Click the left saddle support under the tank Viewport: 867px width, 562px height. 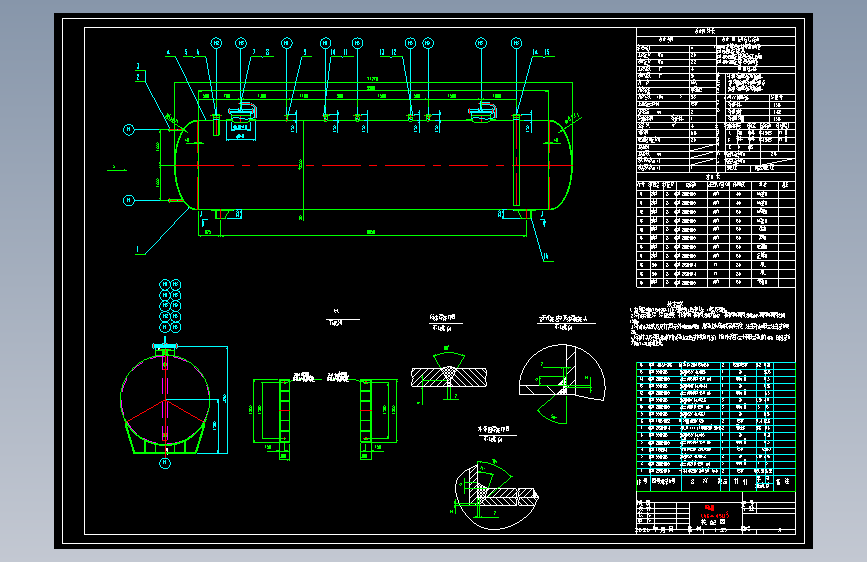click(221, 215)
